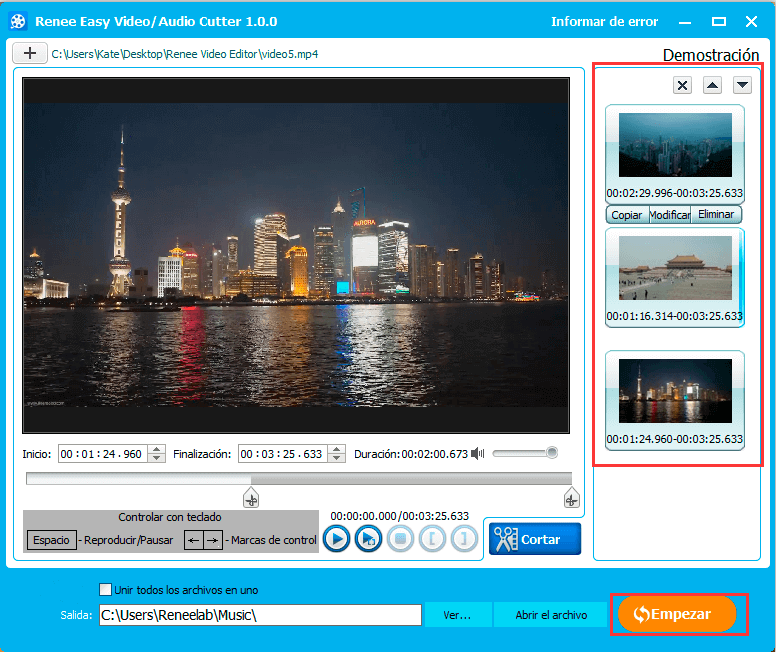Click the Inicio time input field
The image size is (776, 652).
click(102, 453)
